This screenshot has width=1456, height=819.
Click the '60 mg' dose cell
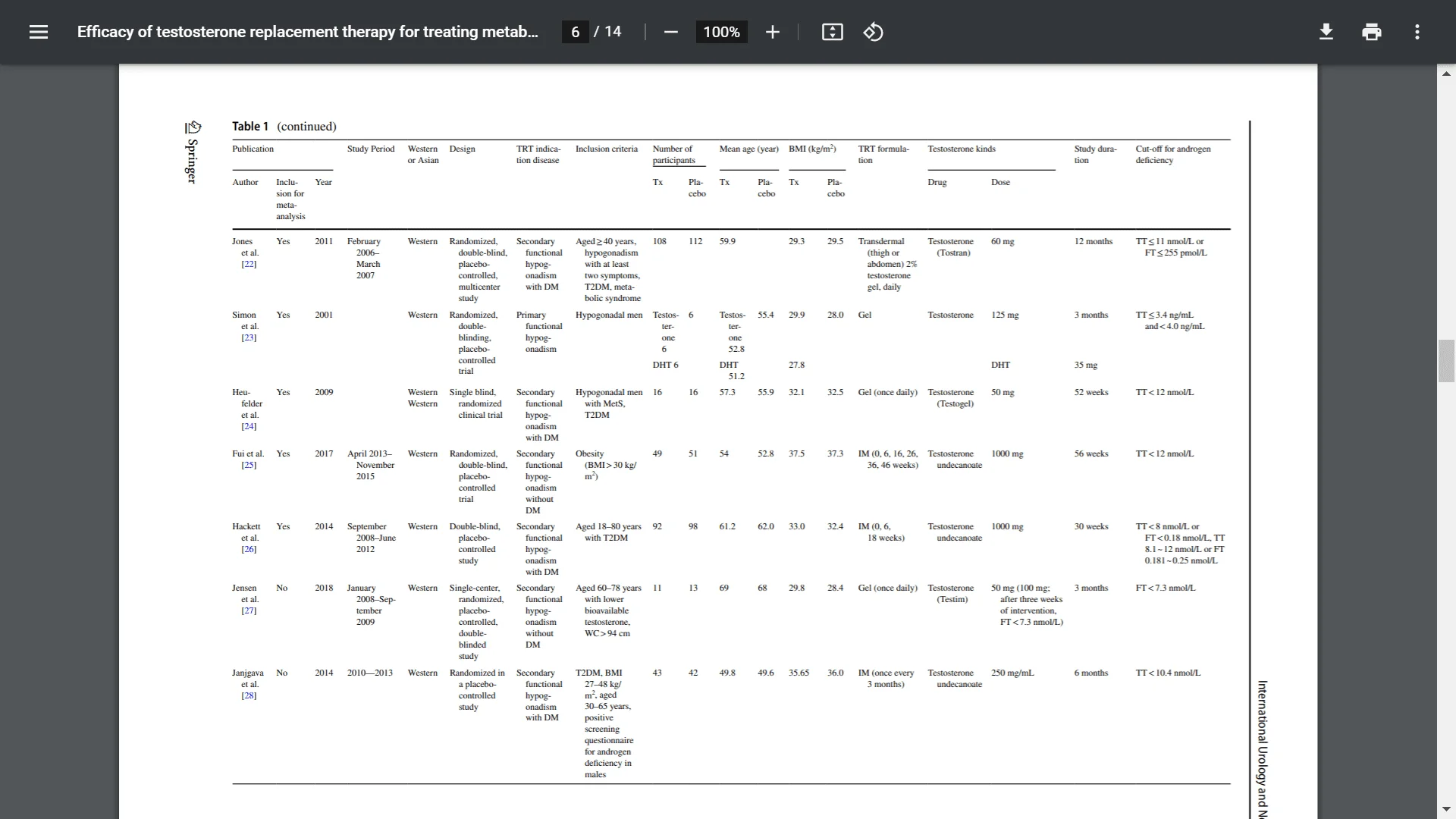click(1002, 241)
